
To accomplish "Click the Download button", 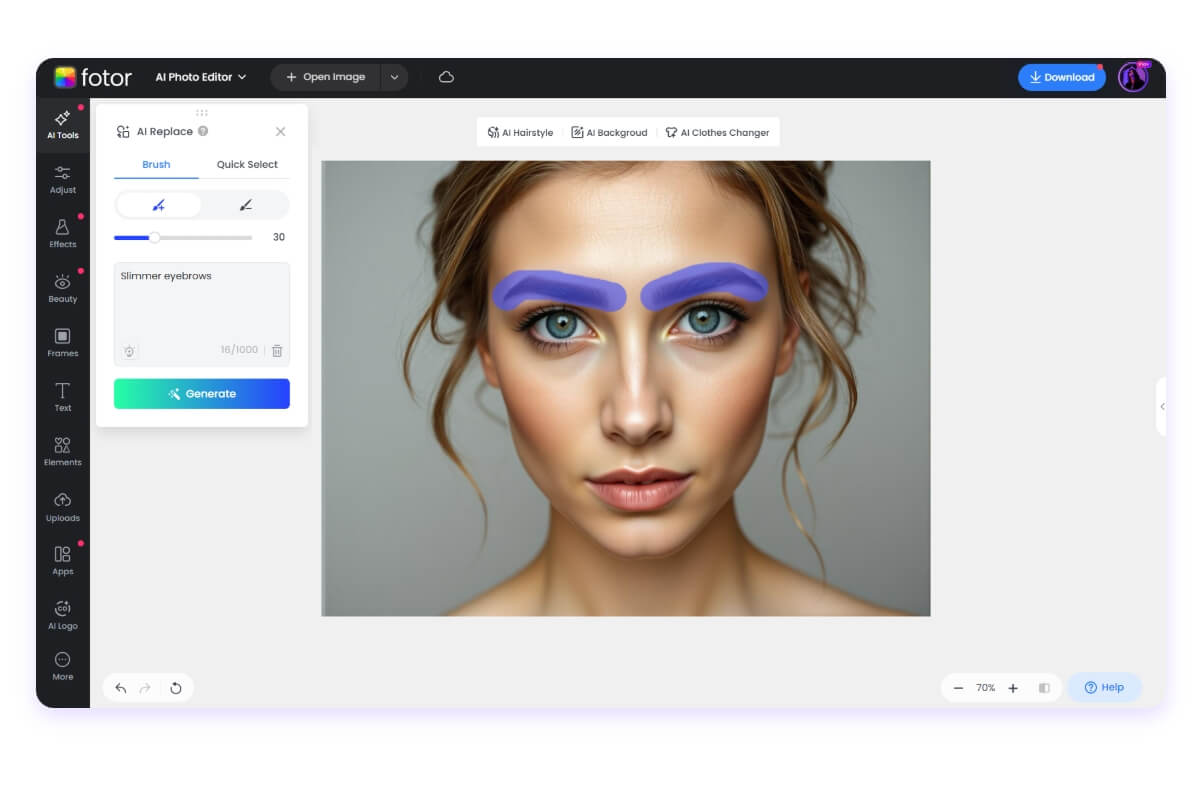I will (1061, 77).
